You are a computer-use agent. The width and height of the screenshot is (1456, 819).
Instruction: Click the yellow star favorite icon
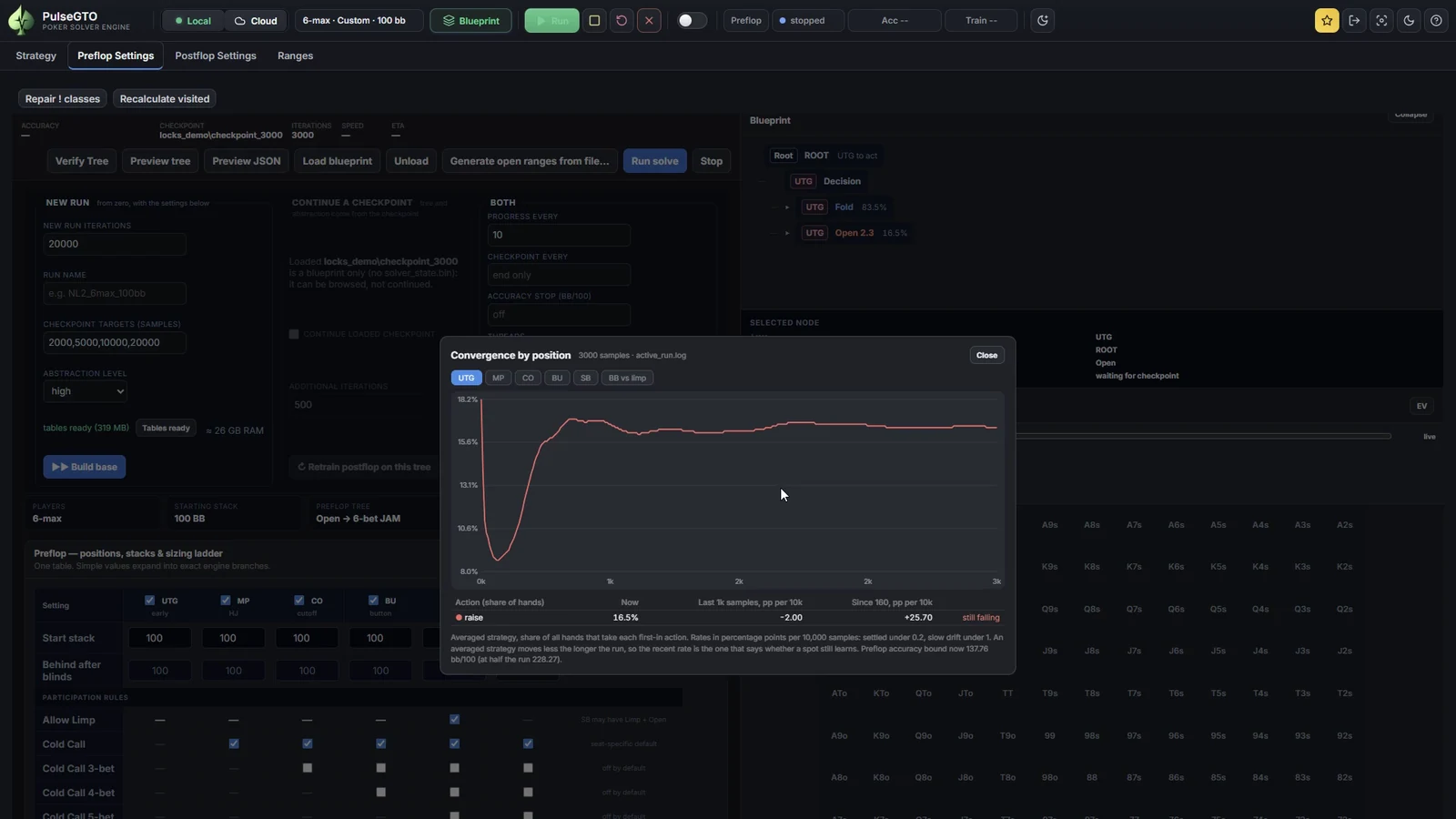pos(1327,20)
